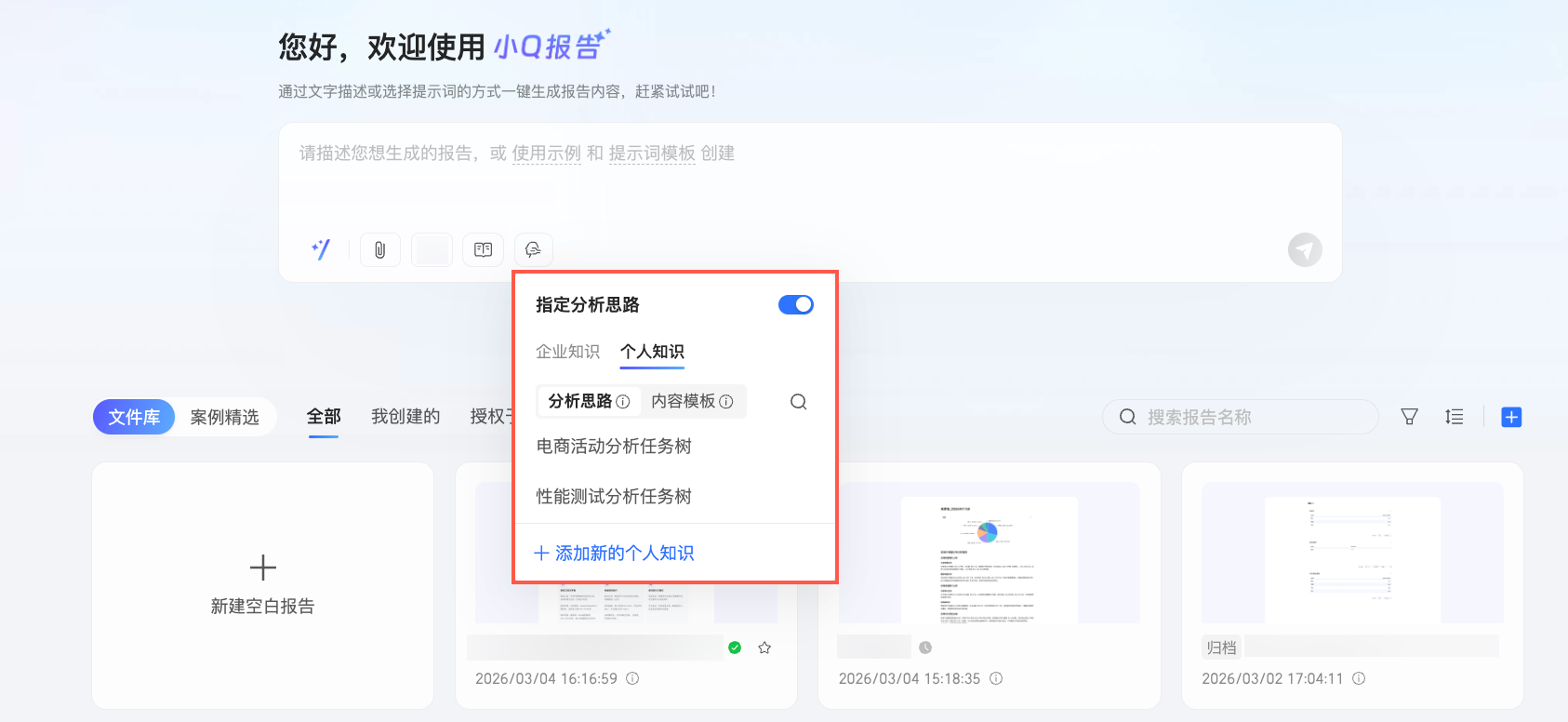Click info icon next to 分析思路
This screenshot has width=1568, height=722.
(x=623, y=402)
